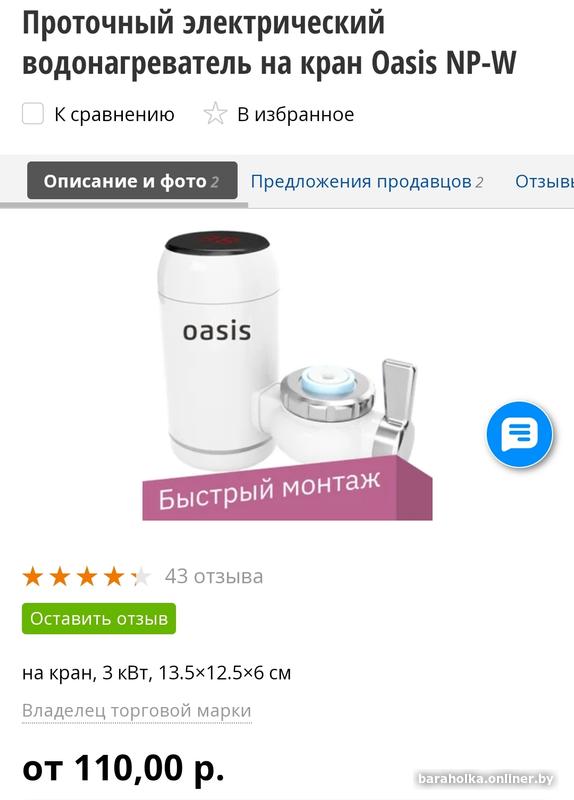Click the Быстрый монтаж pink banner

click(287, 490)
